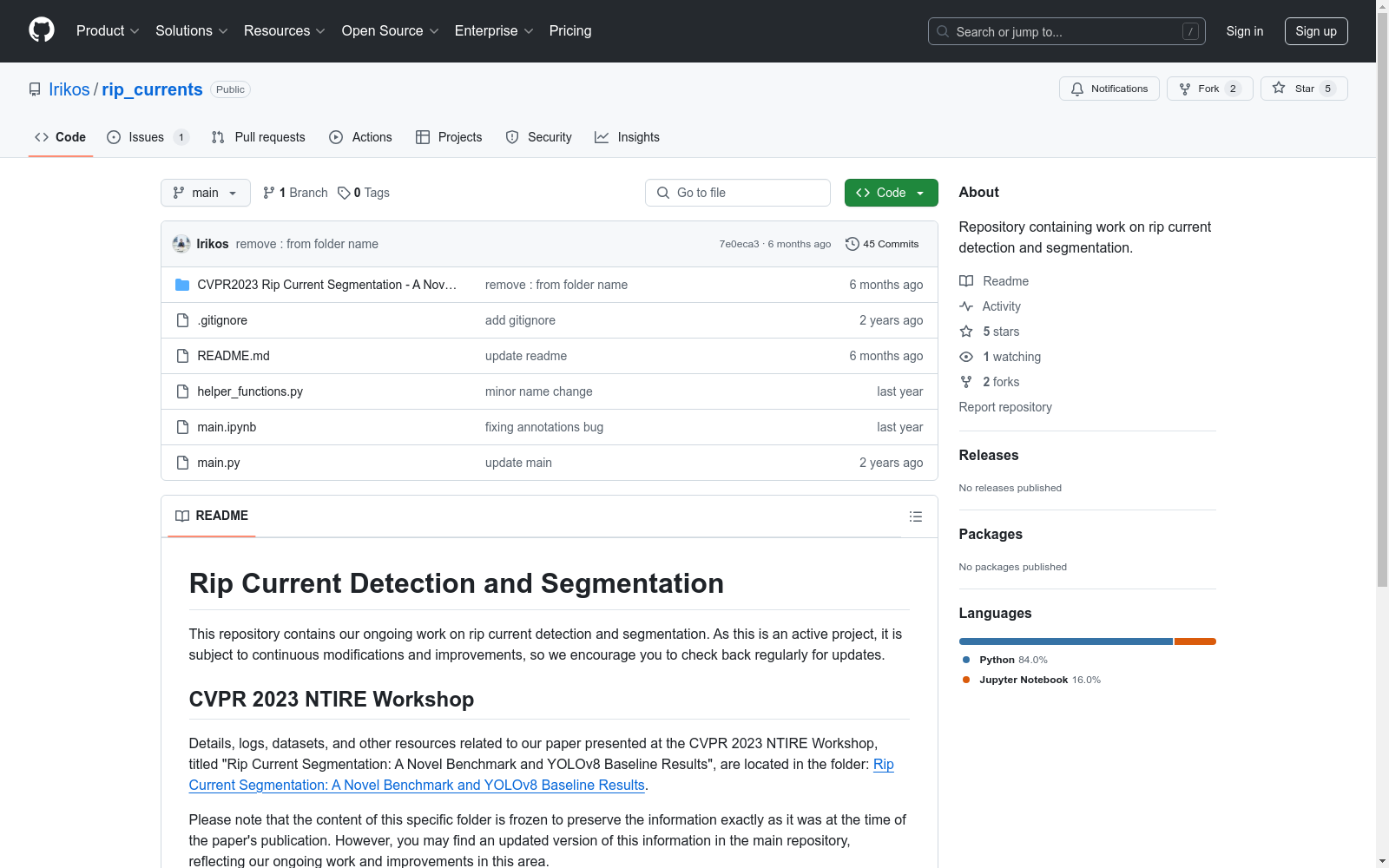Switch to the Pull requests tab

(x=259, y=137)
